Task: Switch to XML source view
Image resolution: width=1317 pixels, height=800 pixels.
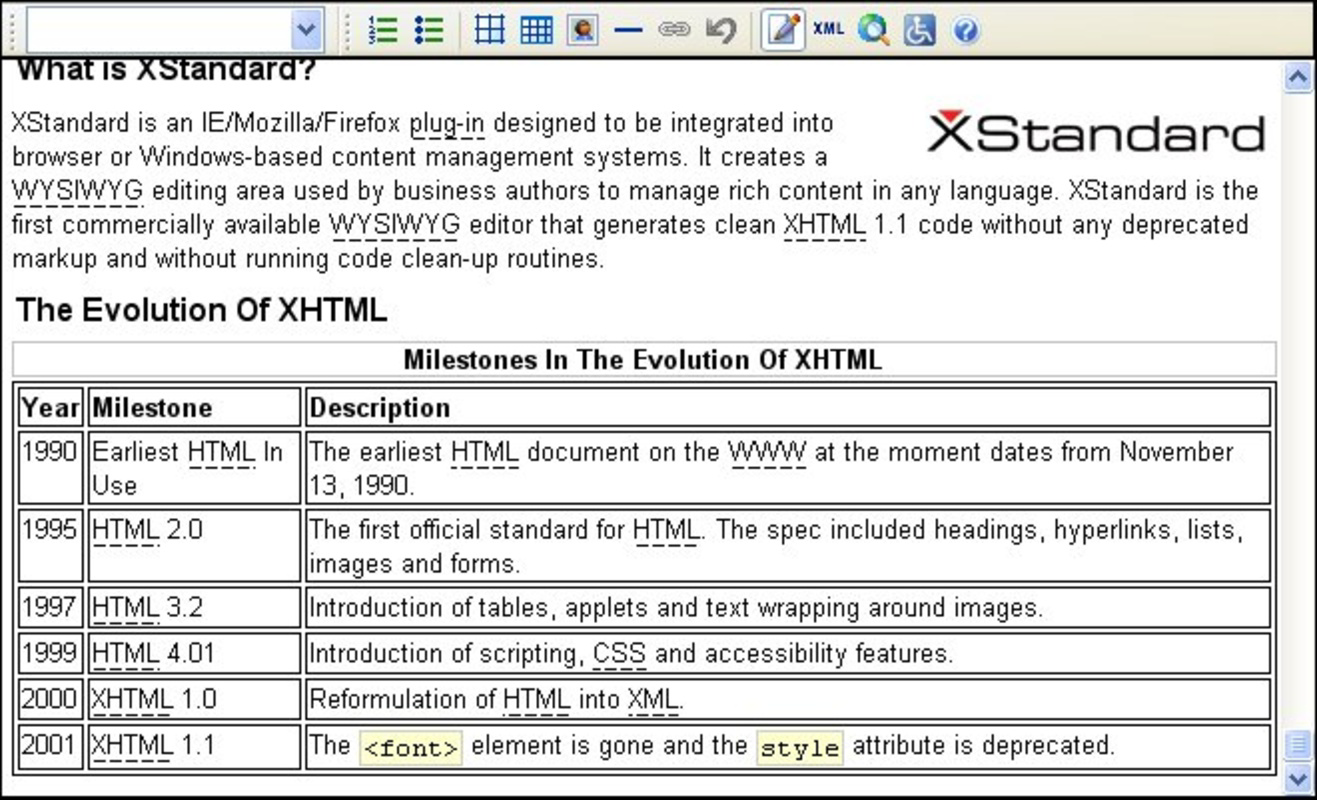Action: coord(828,29)
